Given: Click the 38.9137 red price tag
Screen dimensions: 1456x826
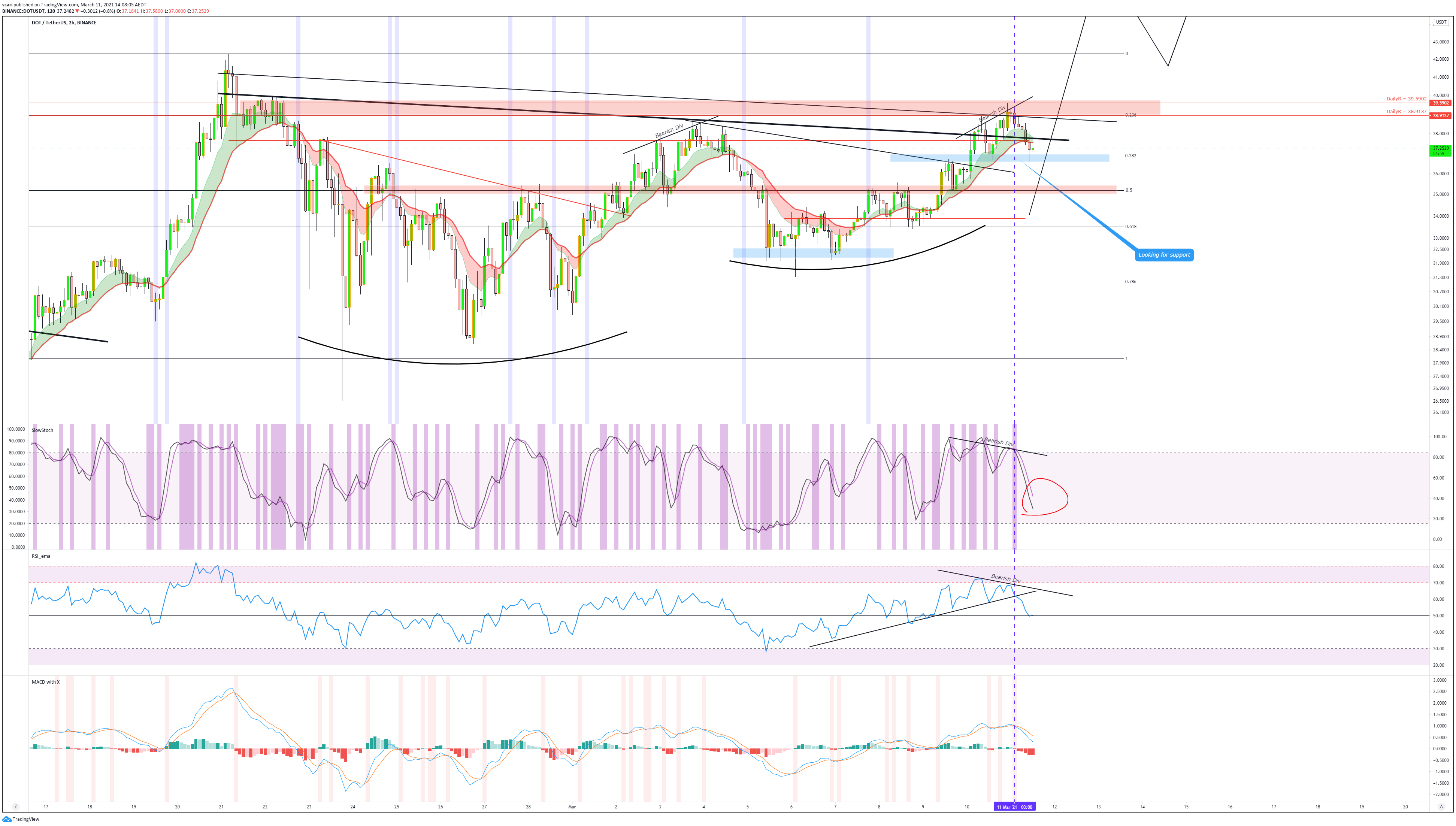Looking at the screenshot, I should tap(1441, 116).
